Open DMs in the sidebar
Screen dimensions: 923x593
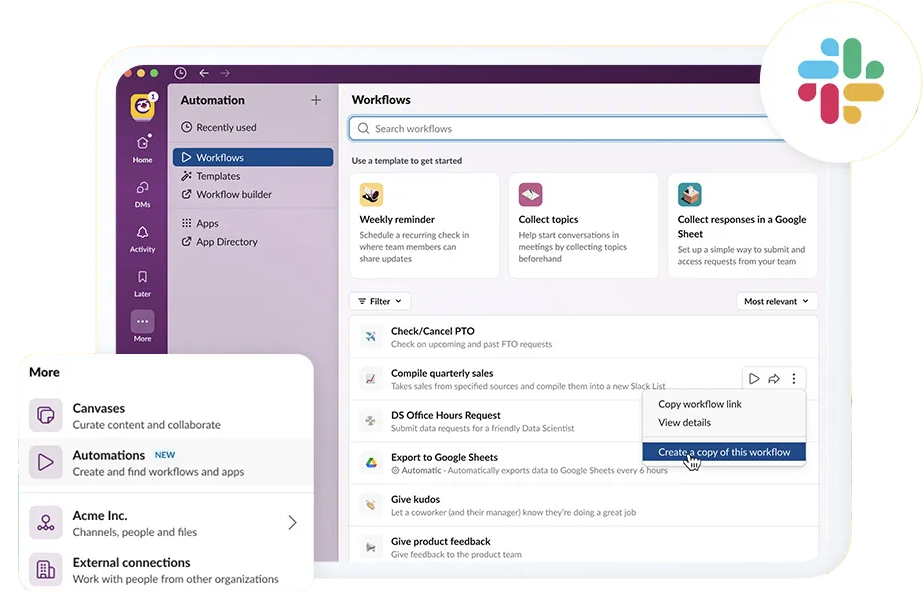[142, 194]
